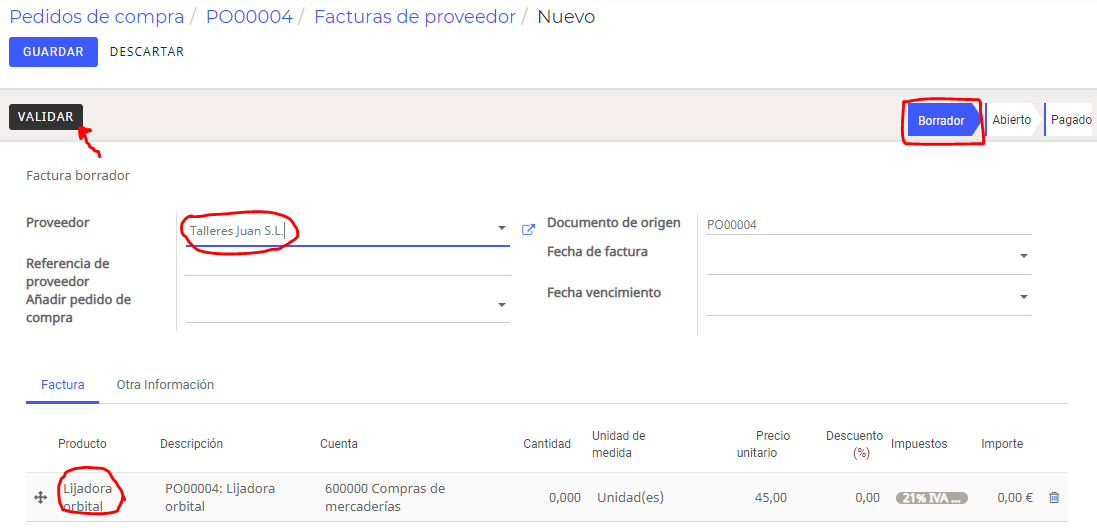Screen dimensions: 1097x528
Task: Open the PO00004 breadcrumb link
Action: click(249, 17)
